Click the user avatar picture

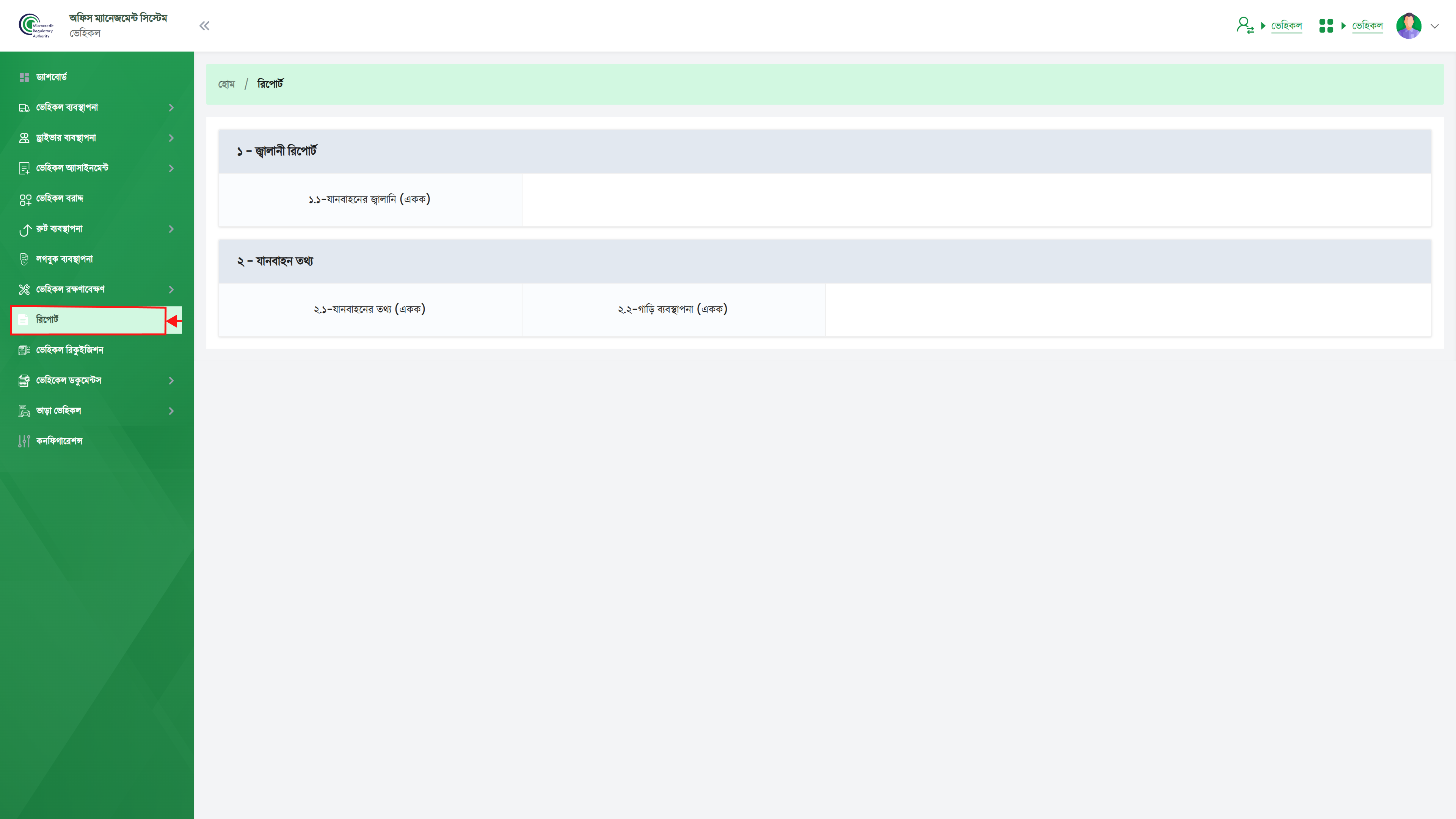coord(1409,25)
